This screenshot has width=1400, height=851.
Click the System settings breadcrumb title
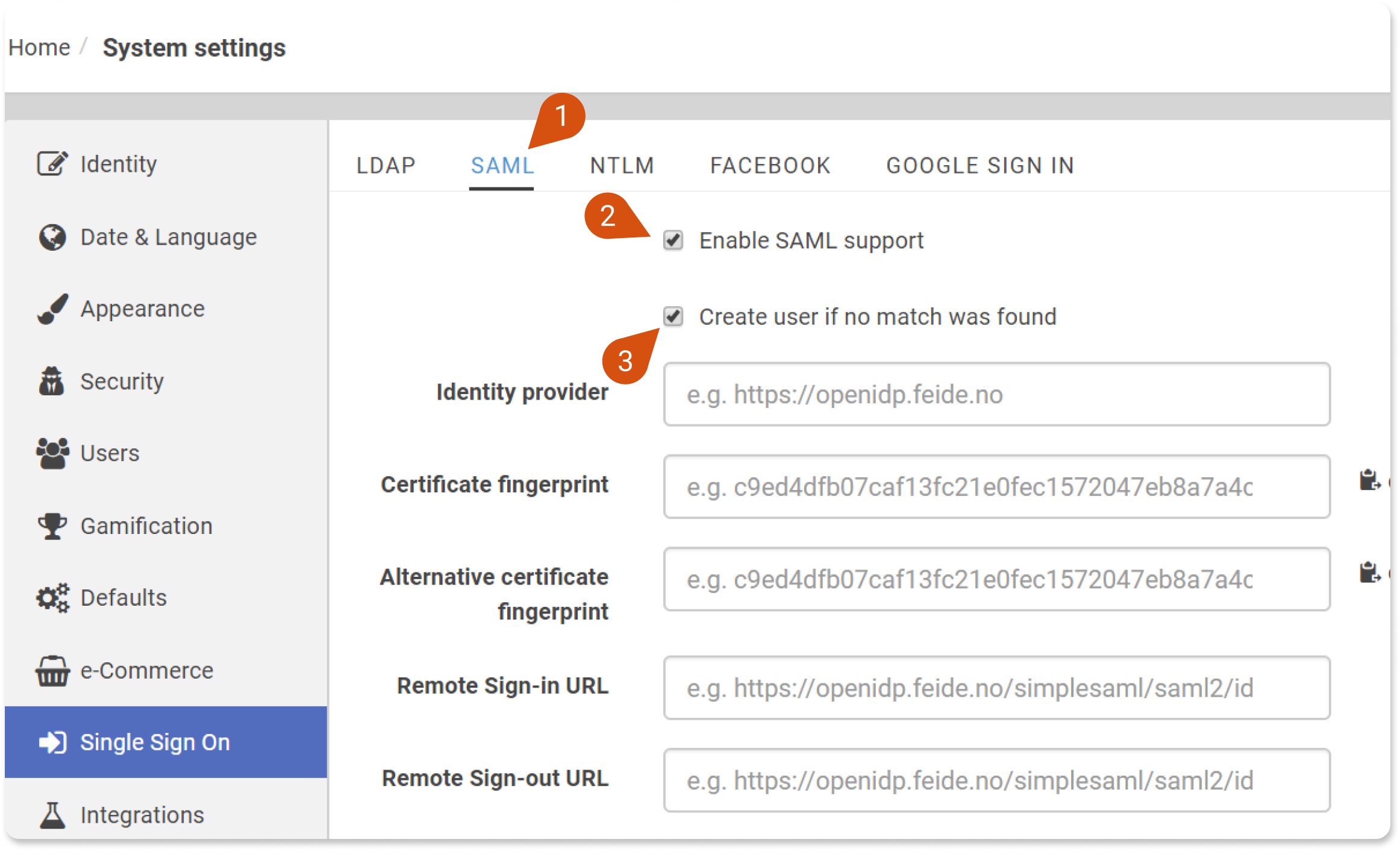194,48
